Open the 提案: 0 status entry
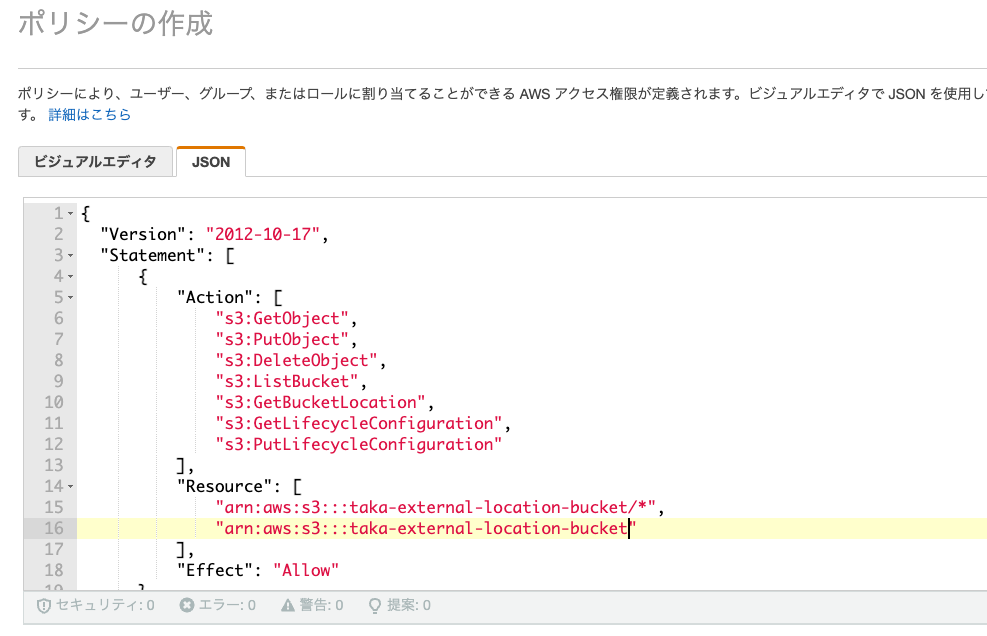 [400, 605]
